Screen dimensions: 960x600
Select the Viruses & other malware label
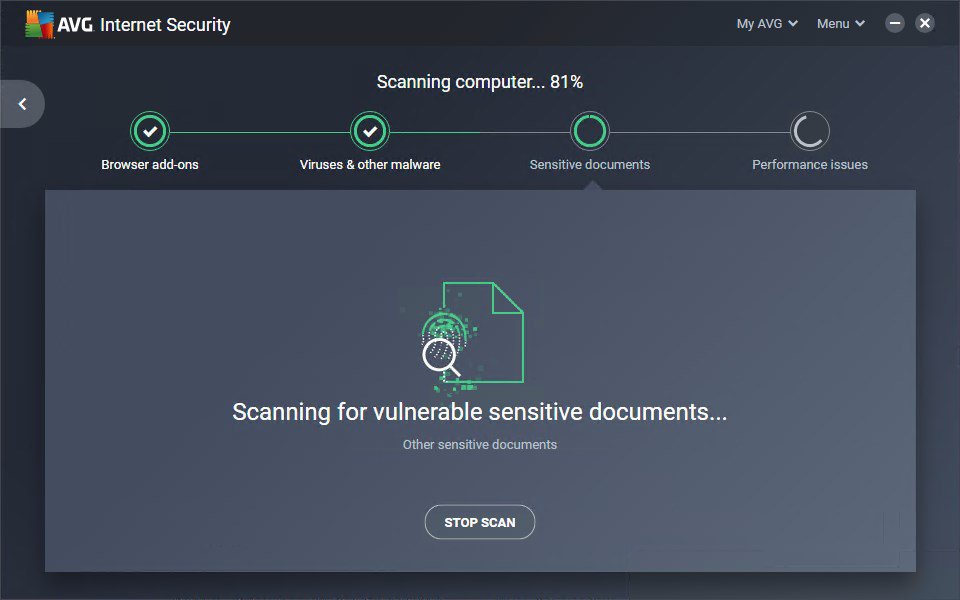(370, 165)
